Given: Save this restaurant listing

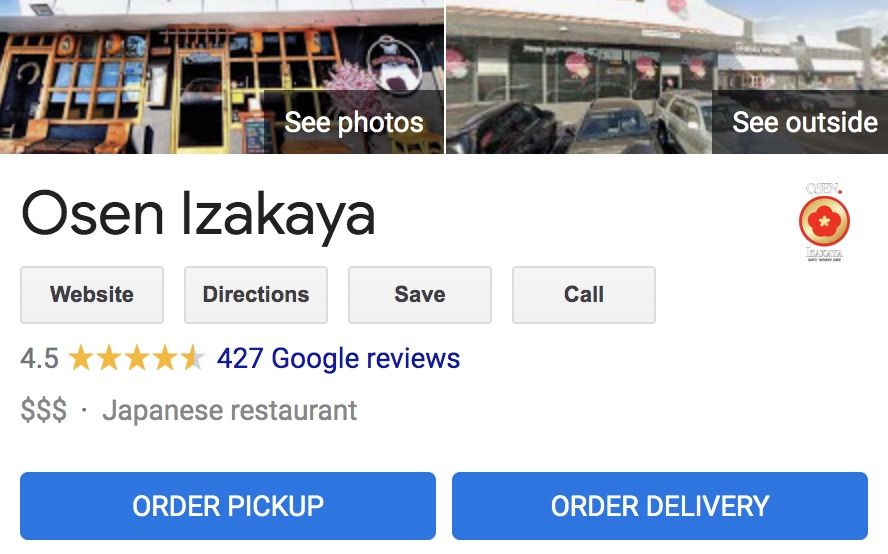Looking at the screenshot, I should click(x=420, y=295).
